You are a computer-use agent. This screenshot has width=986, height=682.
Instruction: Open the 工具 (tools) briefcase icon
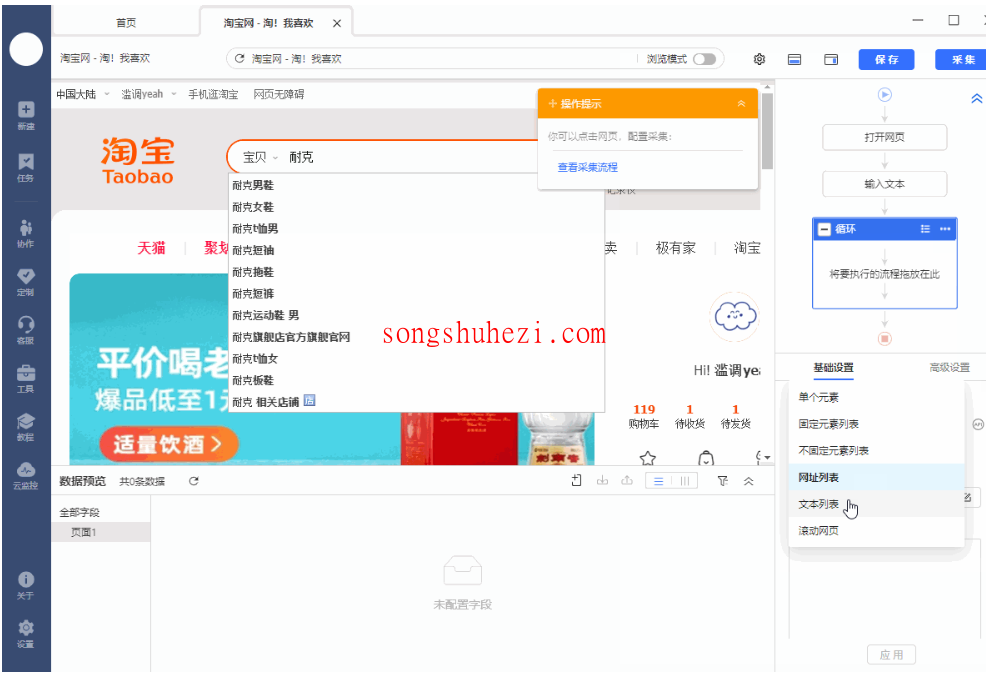pos(26,379)
